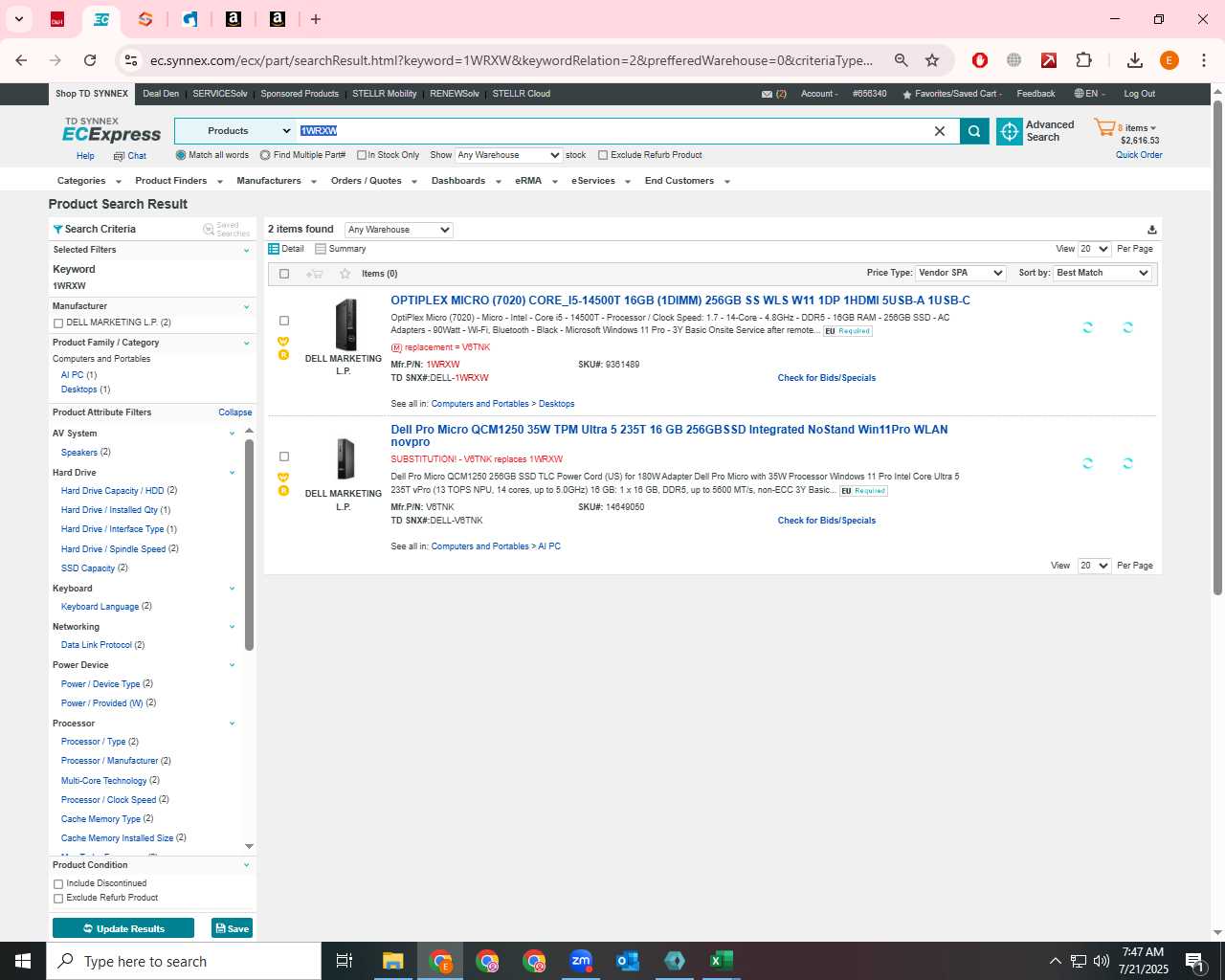Click the Update Results button
The width and height of the screenshot is (1225, 980).
(x=123, y=928)
